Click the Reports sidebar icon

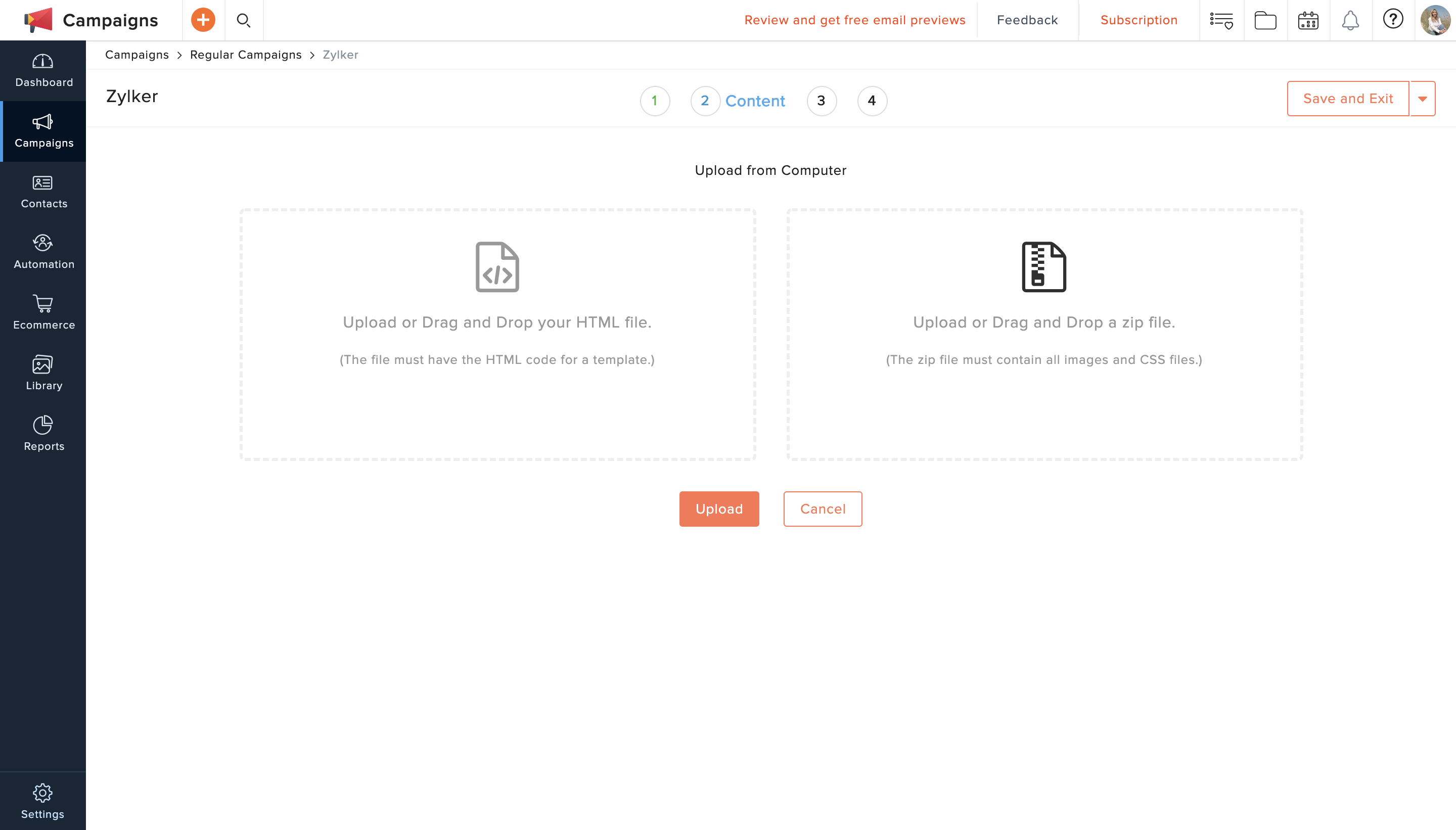pyautogui.click(x=43, y=433)
